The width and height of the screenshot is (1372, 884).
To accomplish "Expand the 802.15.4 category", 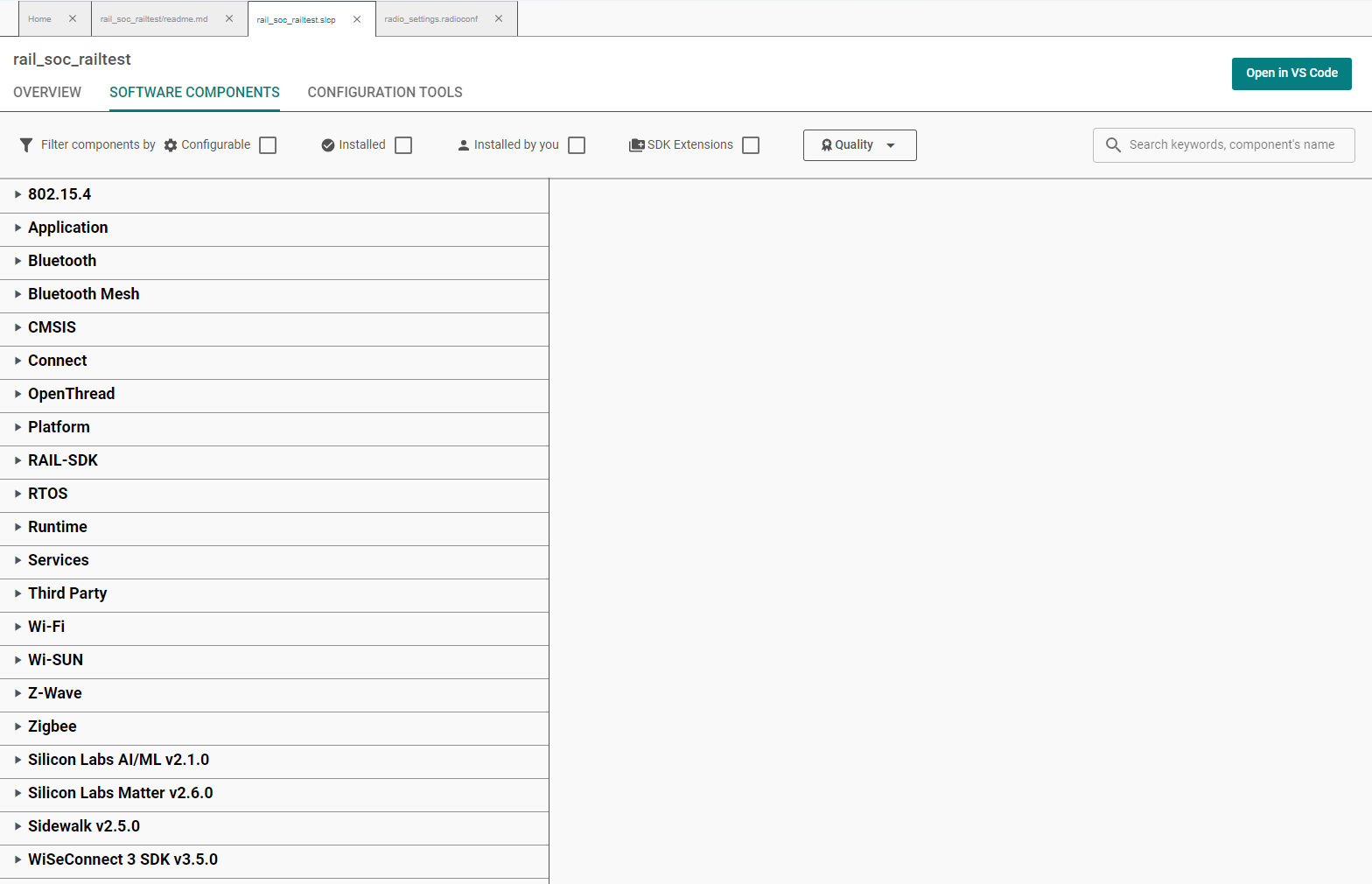I will pos(17,194).
